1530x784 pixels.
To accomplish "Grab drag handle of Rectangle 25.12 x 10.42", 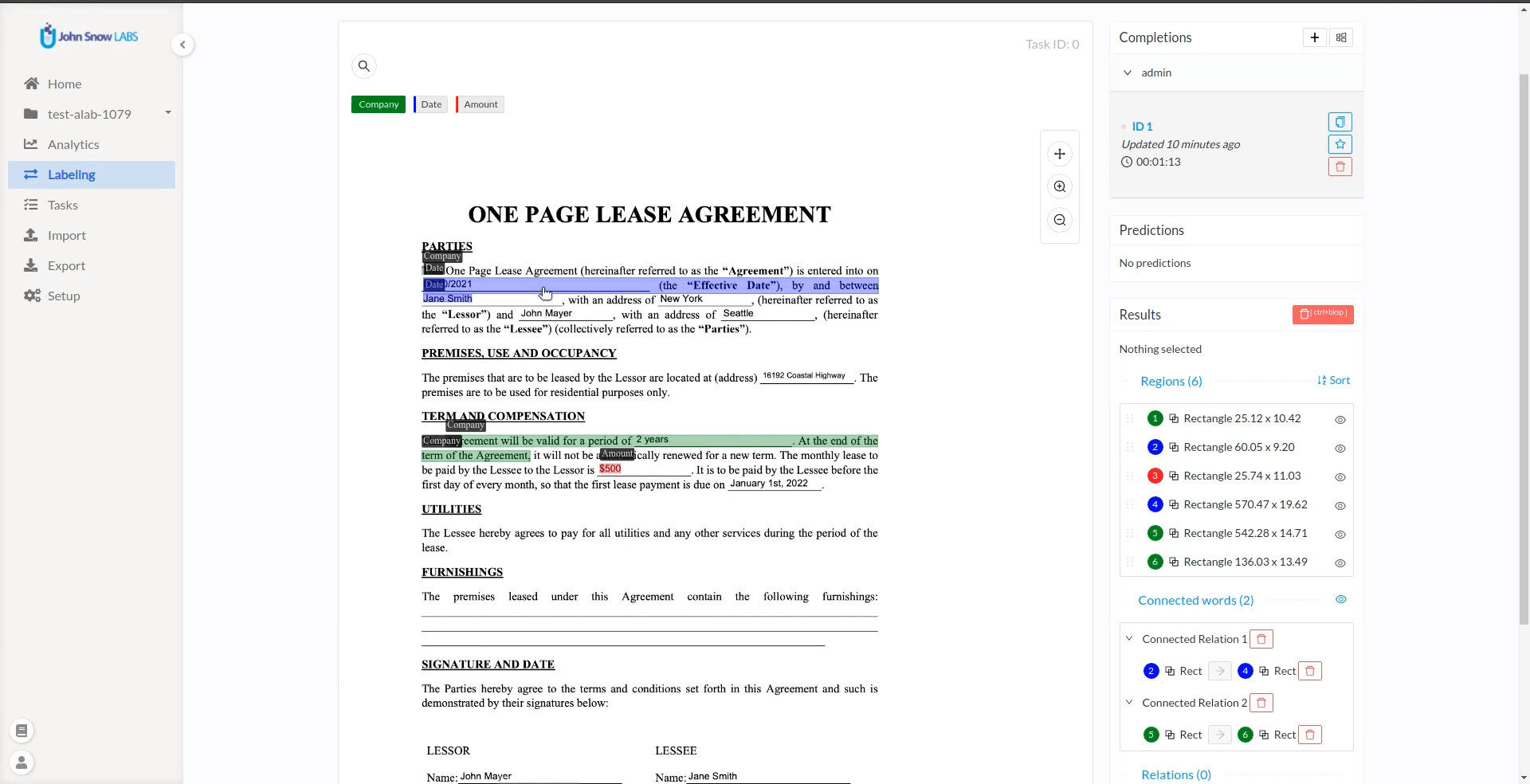I will click(x=1130, y=418).
